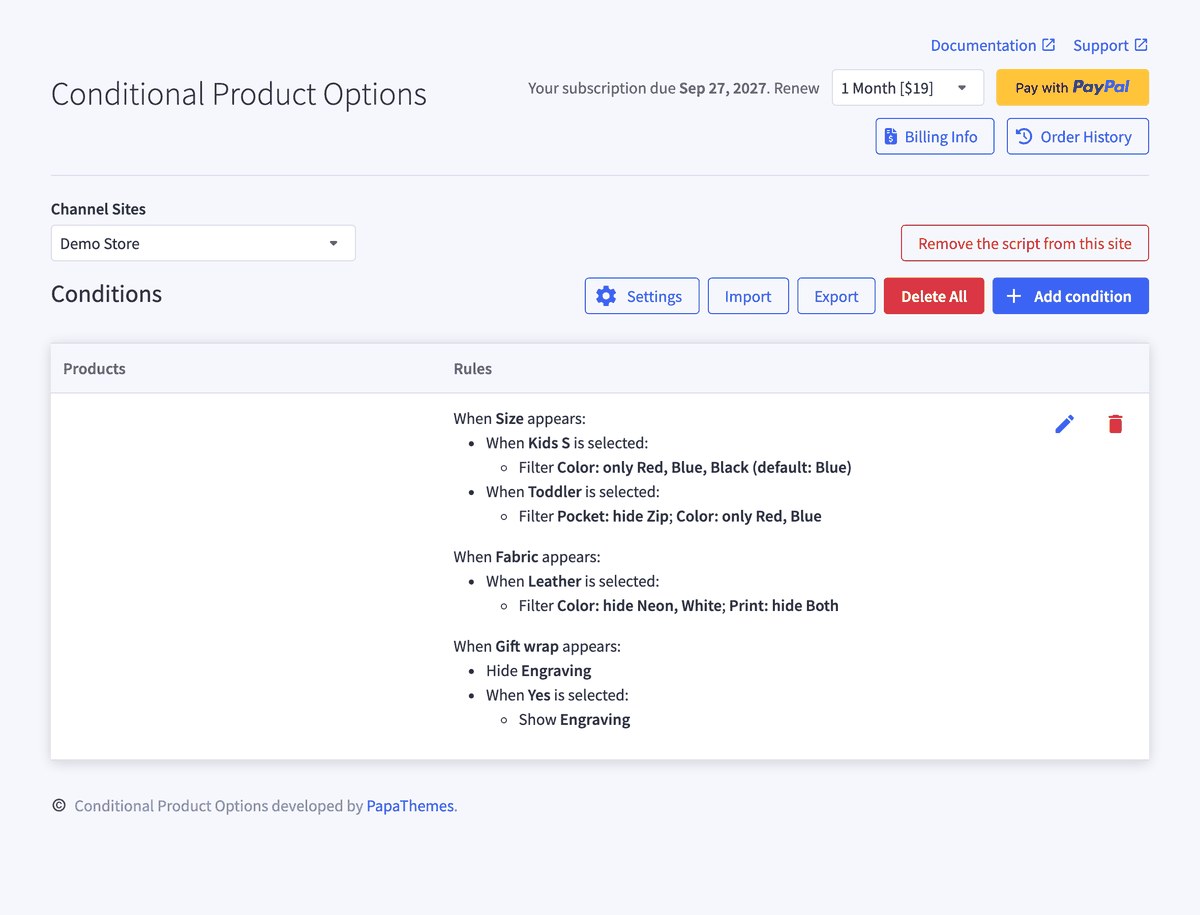This screenshot has height=915, width=1200.
Task: Click the Conditional Product Options page title
Action: (239, 94)
